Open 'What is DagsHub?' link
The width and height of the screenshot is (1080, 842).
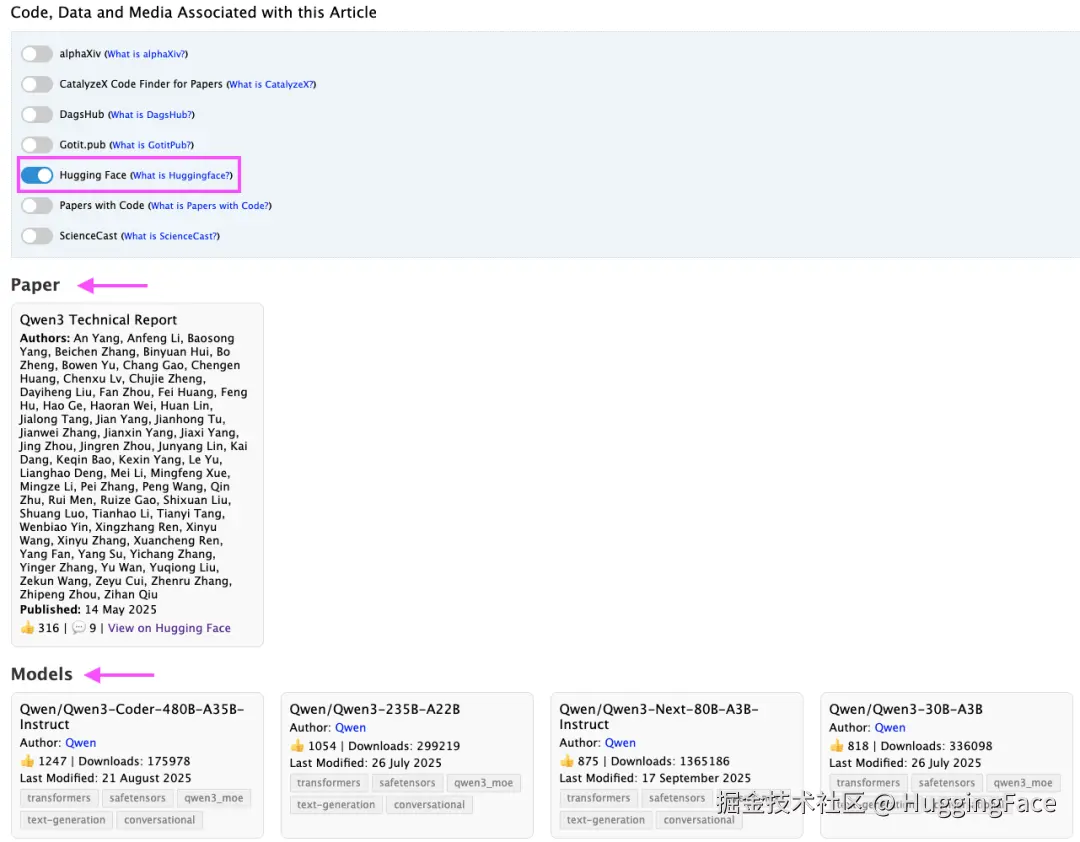point(152,115)
